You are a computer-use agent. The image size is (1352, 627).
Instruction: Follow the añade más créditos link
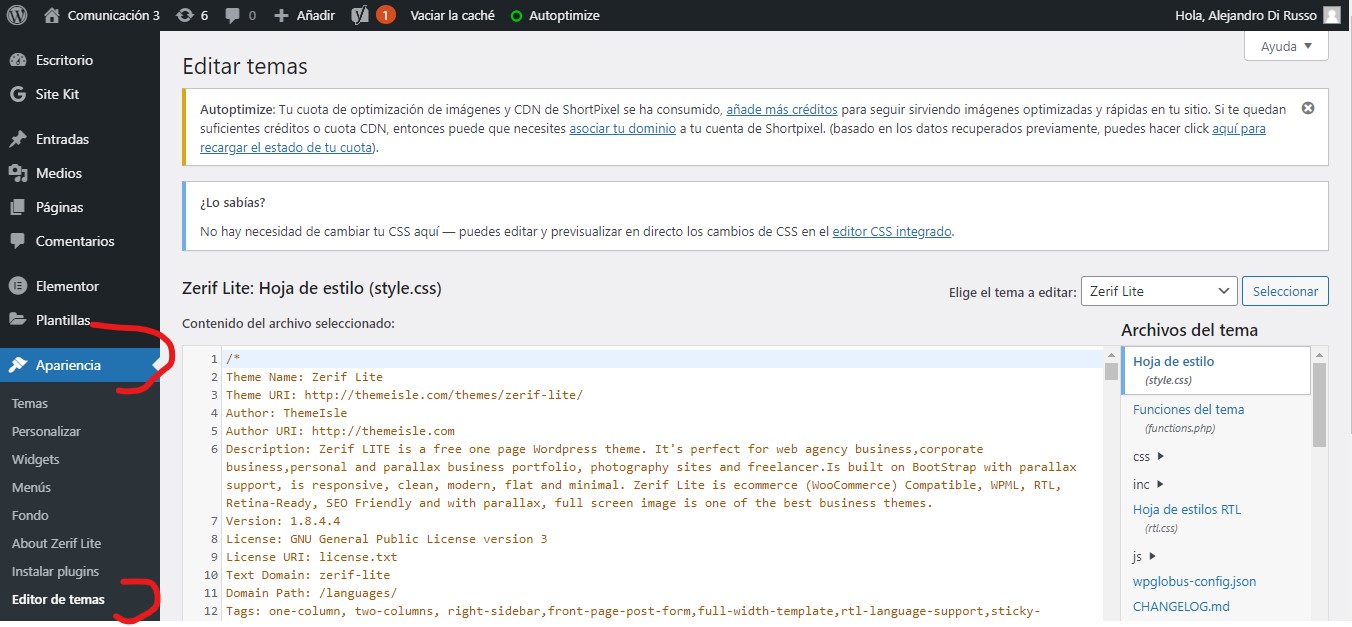point(782,109)
